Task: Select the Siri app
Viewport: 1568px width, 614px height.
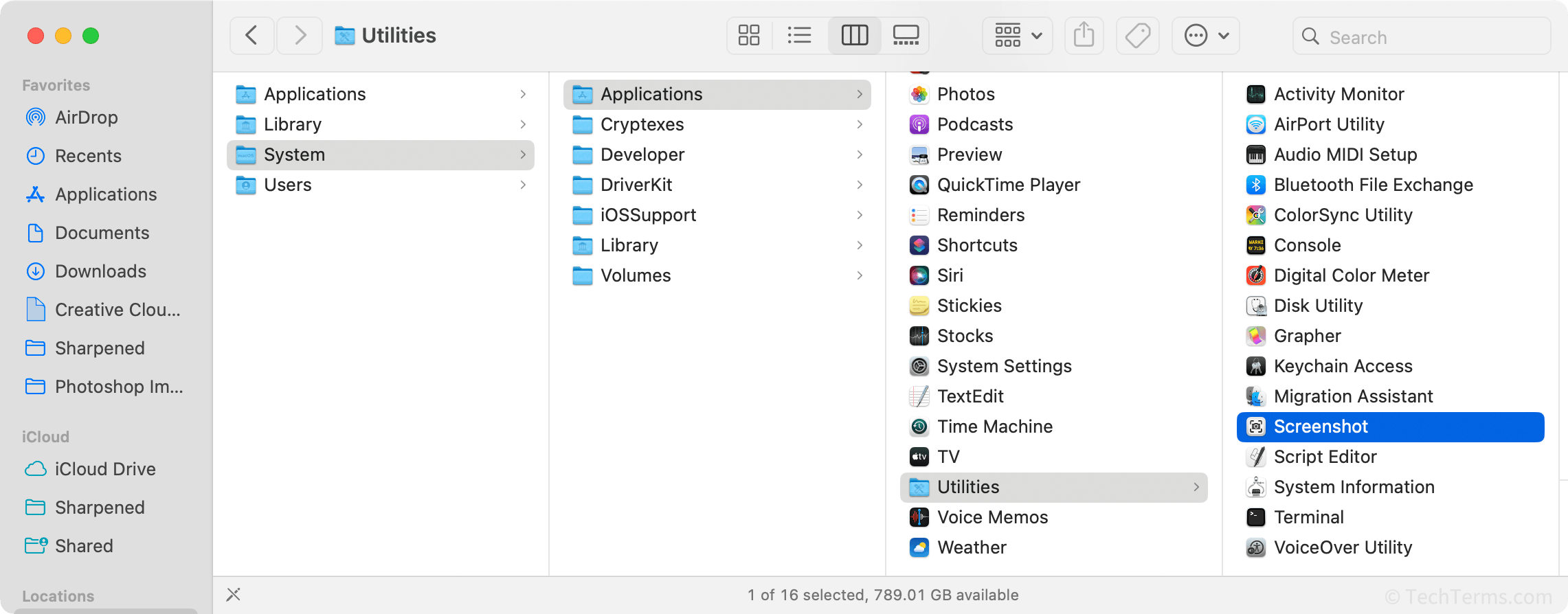Action: click(1054, 275)
